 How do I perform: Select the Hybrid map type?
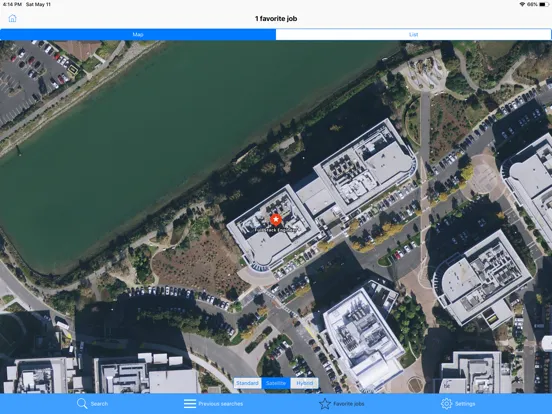coord(305,383)
